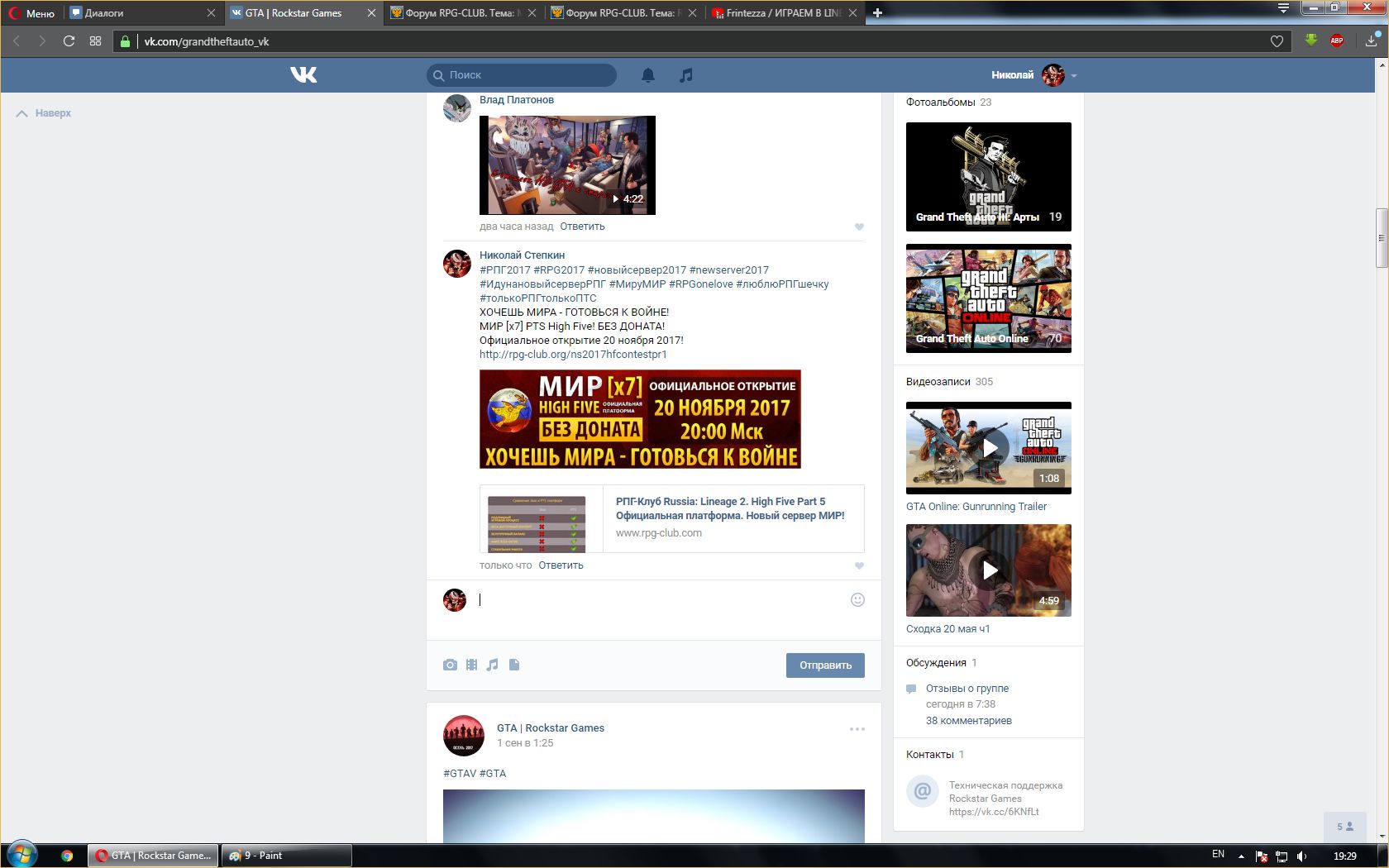
Task: Switch to 9 - Paint taskbar window
Action: (x=287, y=856)
